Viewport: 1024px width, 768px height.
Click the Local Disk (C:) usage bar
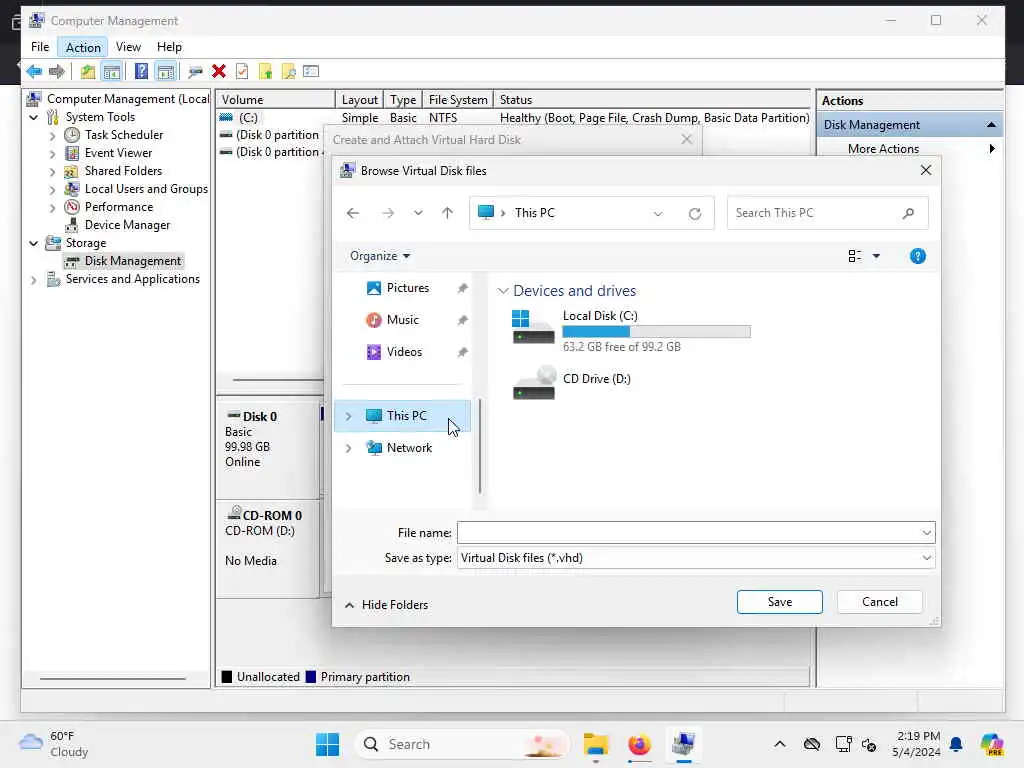click(656, 332)
